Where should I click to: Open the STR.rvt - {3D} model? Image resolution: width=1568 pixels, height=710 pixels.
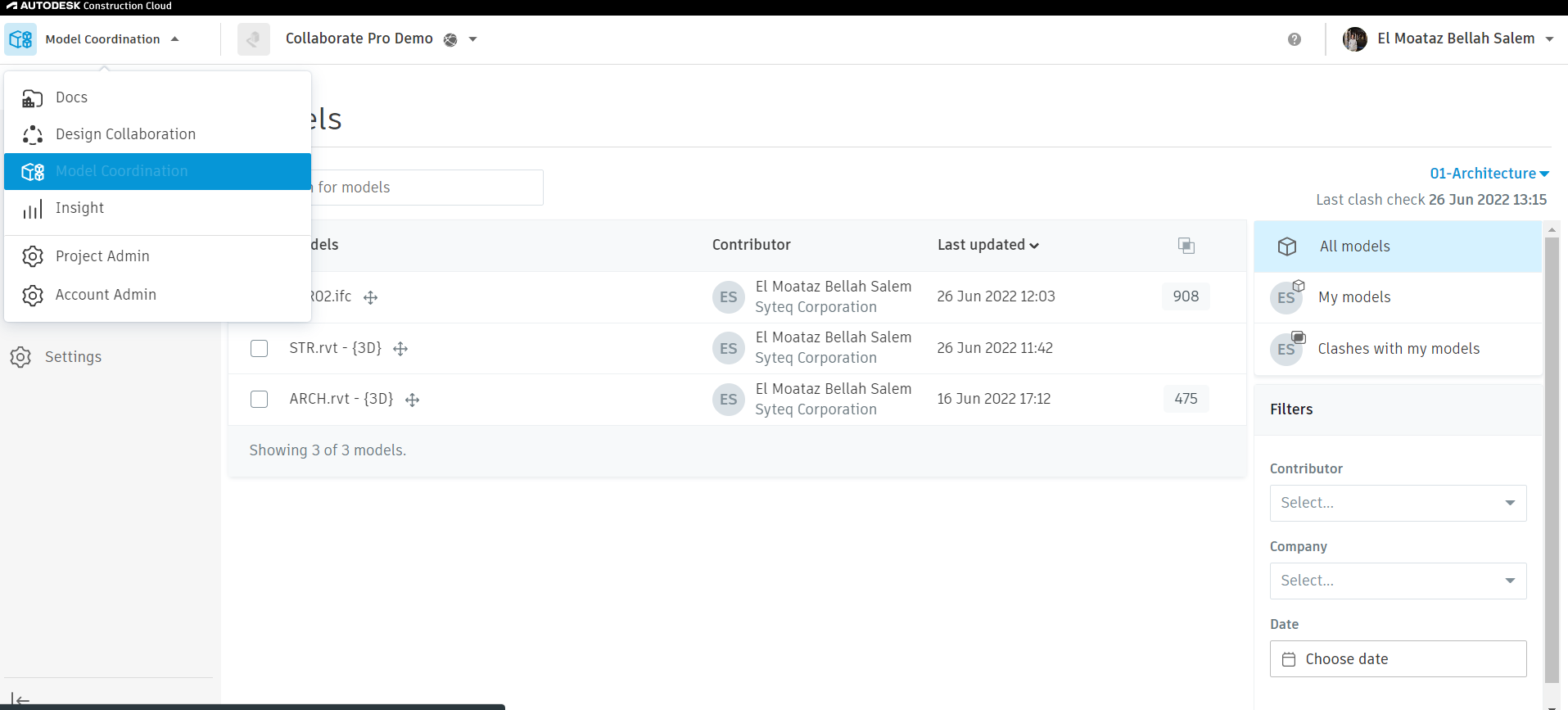pos(336,348)
